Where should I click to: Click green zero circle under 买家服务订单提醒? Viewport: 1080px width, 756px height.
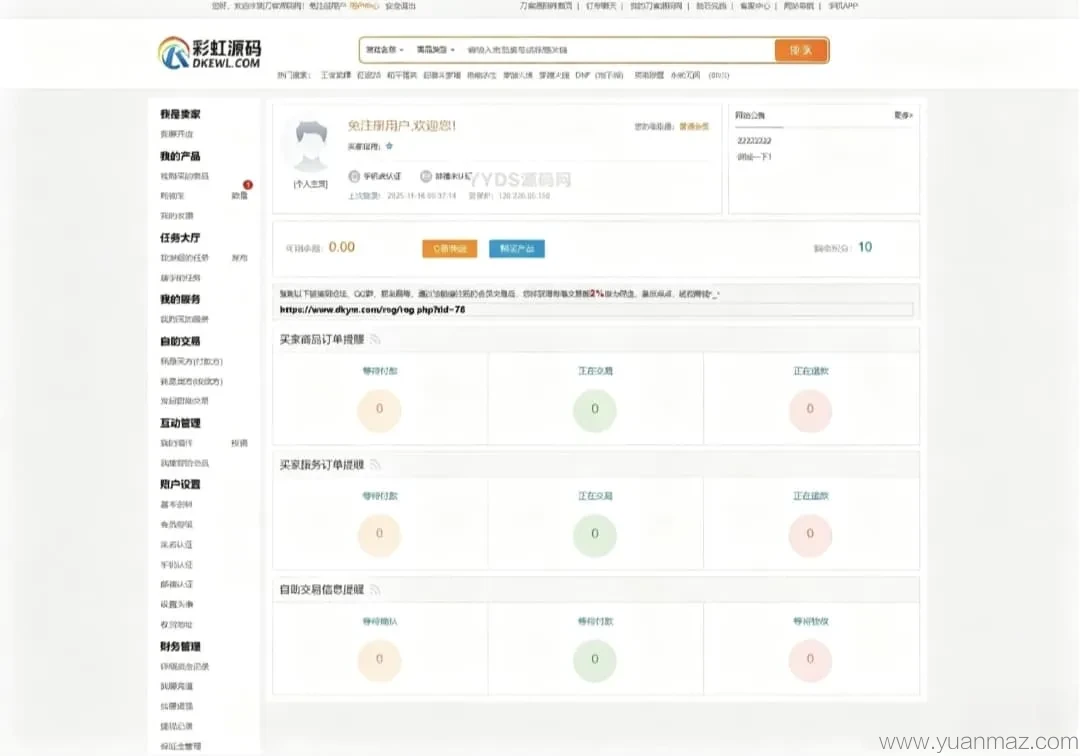[595, 534]
